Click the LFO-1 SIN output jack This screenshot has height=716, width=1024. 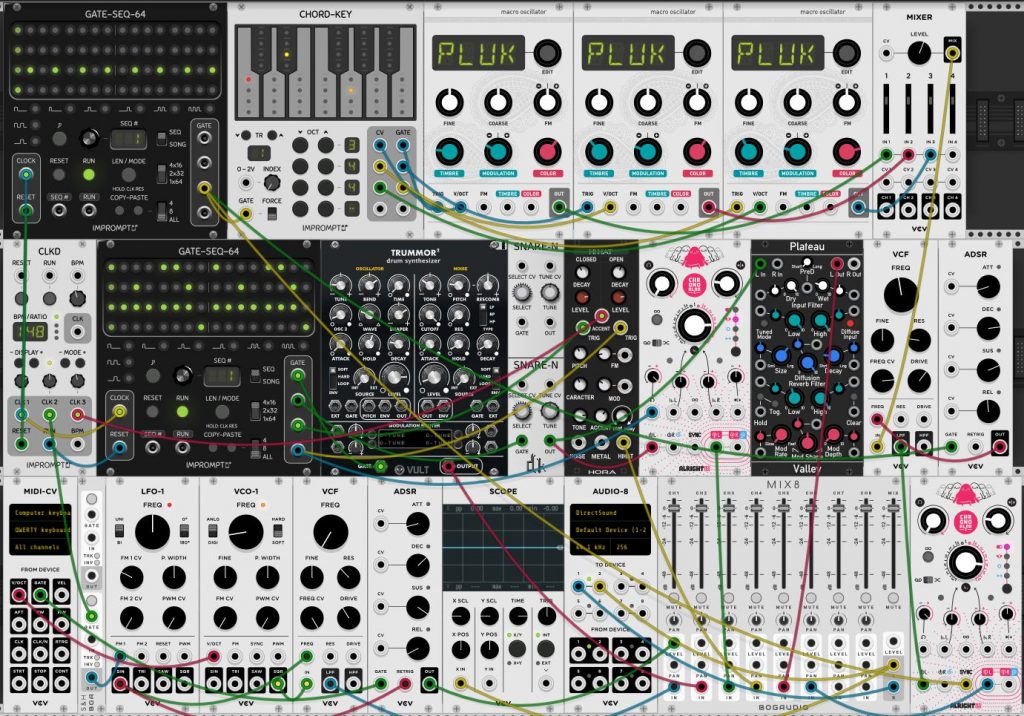[x=120, y=683]
